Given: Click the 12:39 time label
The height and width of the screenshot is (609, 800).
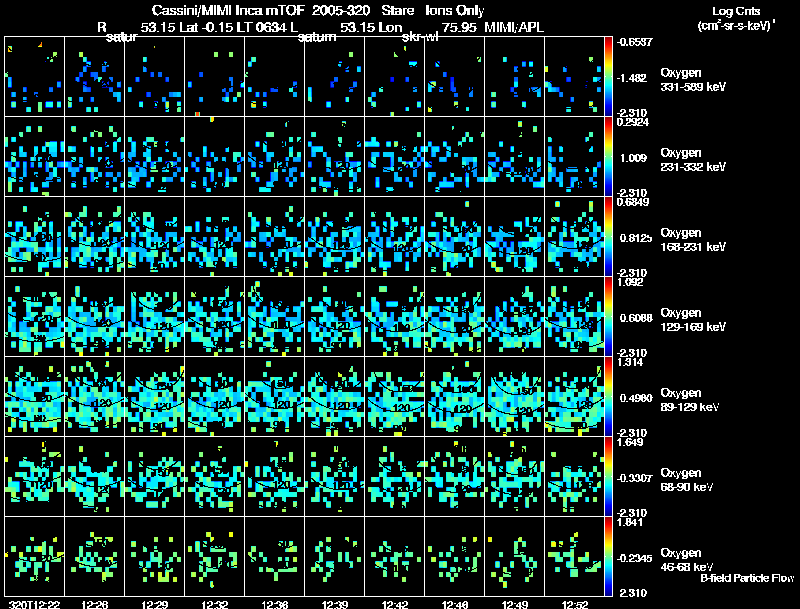Looking at the screenshot, I should click(335, 604).
